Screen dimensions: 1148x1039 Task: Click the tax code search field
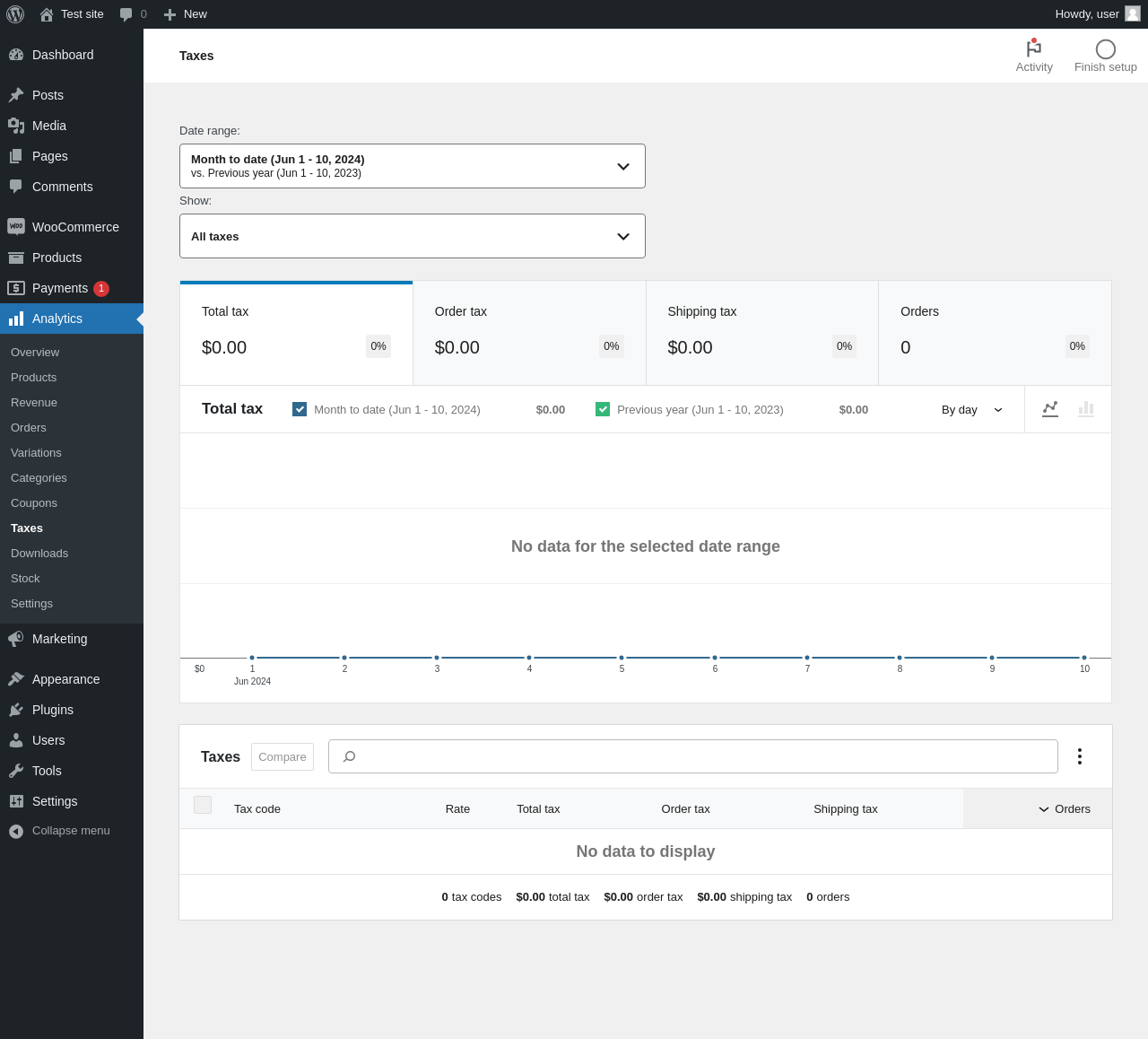pyautogui.click(x=693, y=756)
